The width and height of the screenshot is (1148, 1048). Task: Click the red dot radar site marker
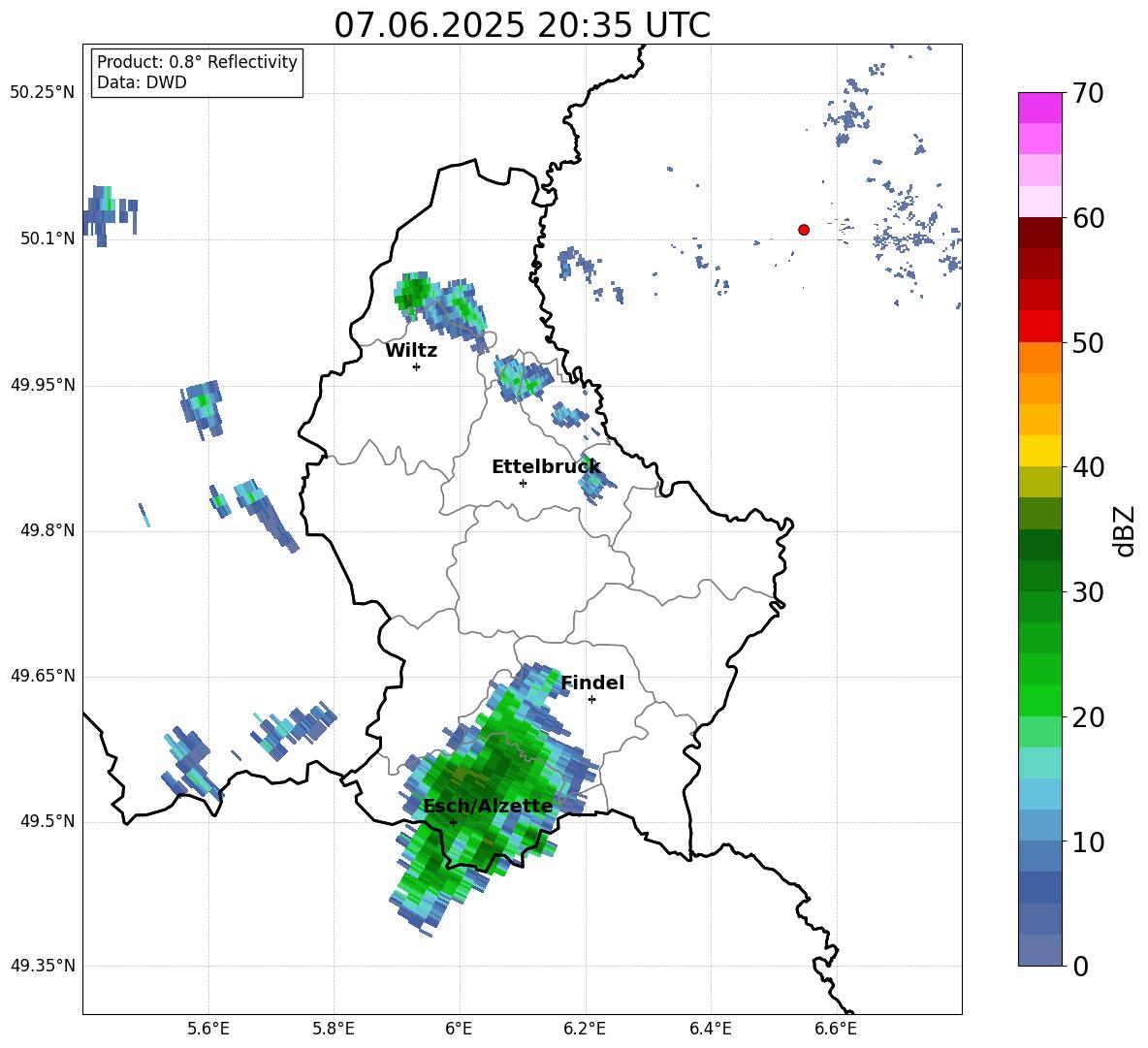(804, 230)
